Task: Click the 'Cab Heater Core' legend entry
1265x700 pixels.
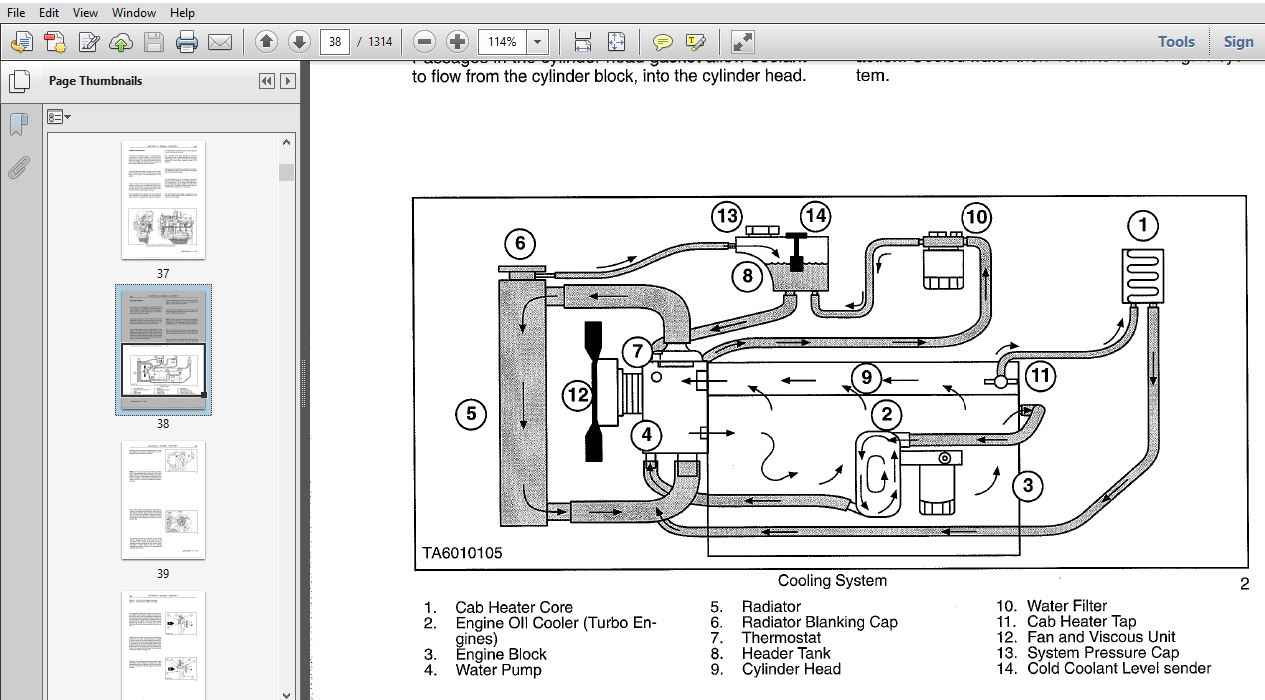Action: 514,607
